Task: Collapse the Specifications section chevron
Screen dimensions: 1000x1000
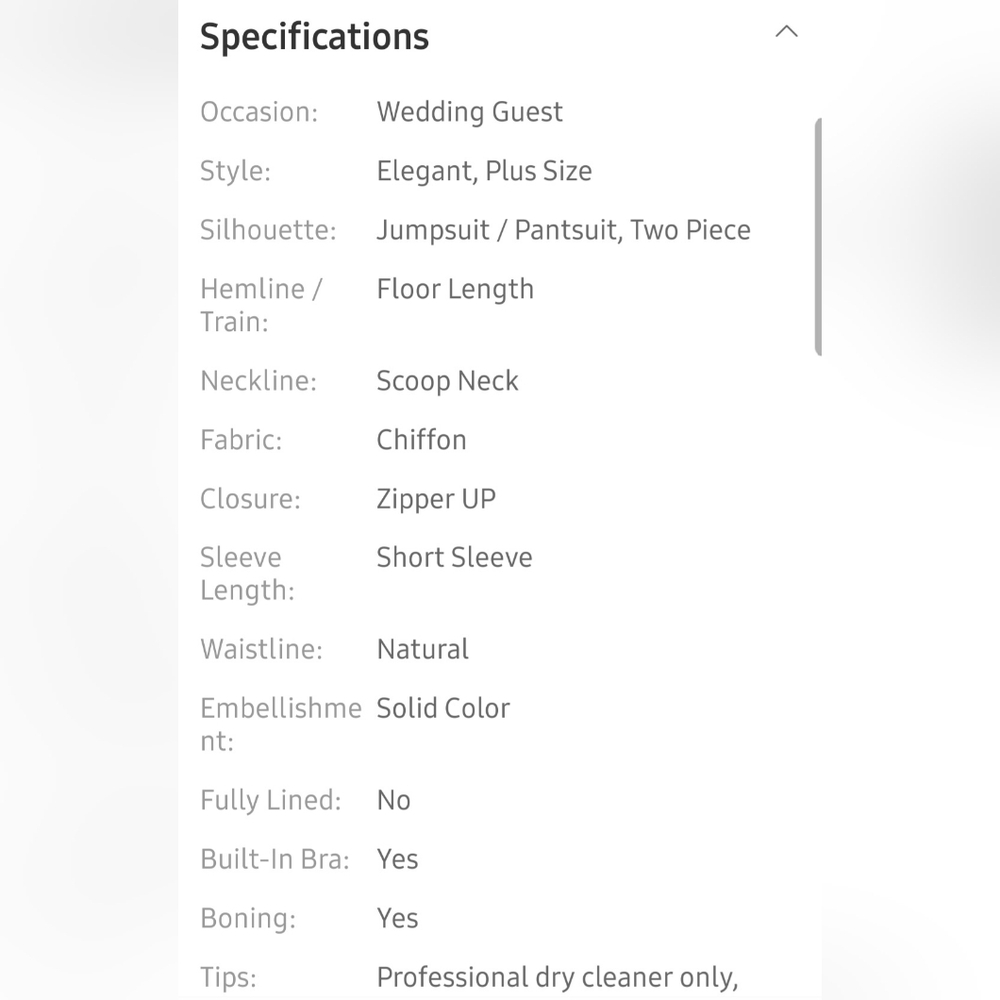Action: point(787,32)
